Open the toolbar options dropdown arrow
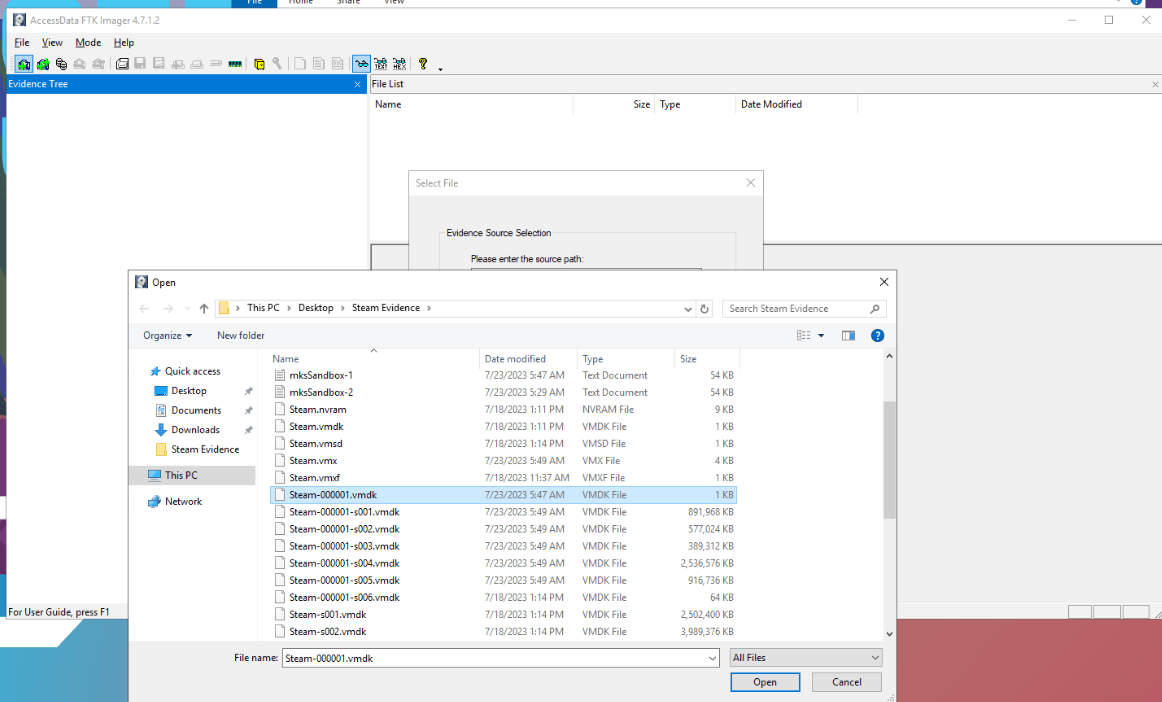 click(440, 69)
